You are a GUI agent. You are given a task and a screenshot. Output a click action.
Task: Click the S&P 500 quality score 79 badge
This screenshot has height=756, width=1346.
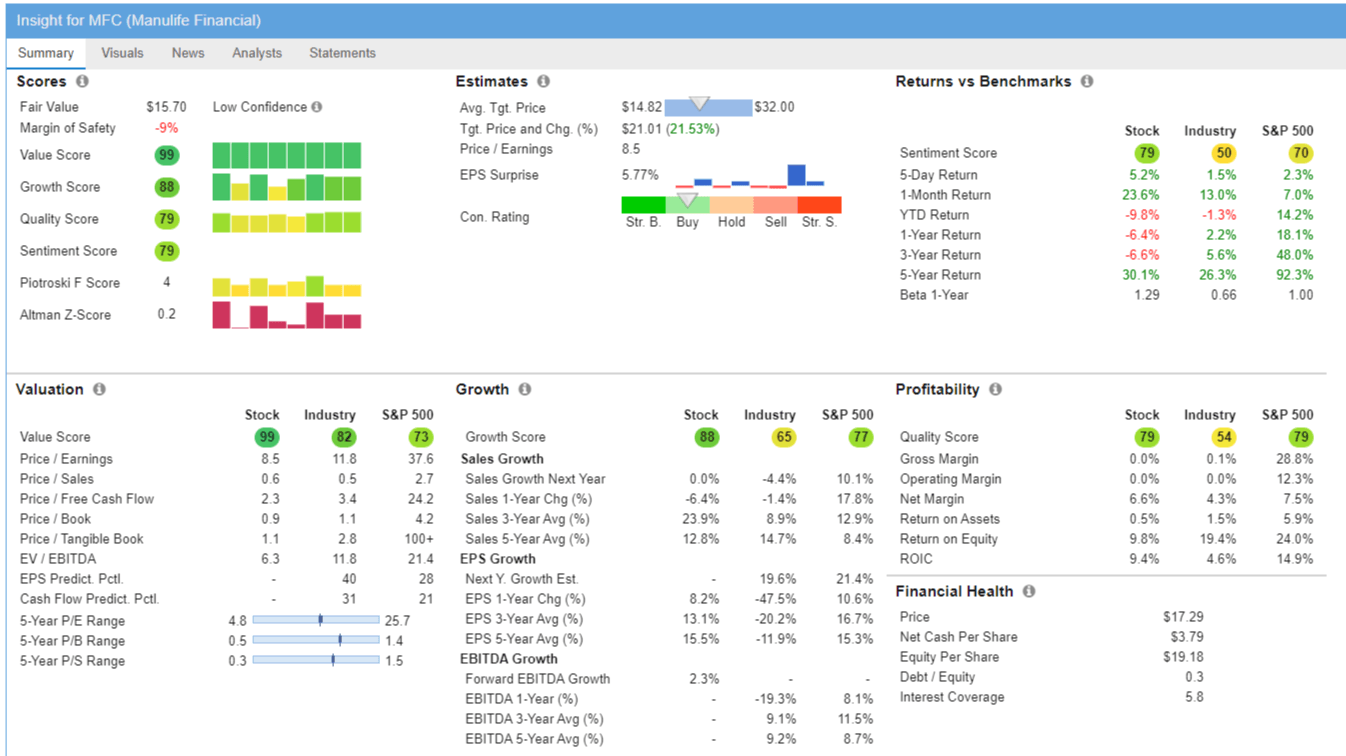pos(1301,437)
